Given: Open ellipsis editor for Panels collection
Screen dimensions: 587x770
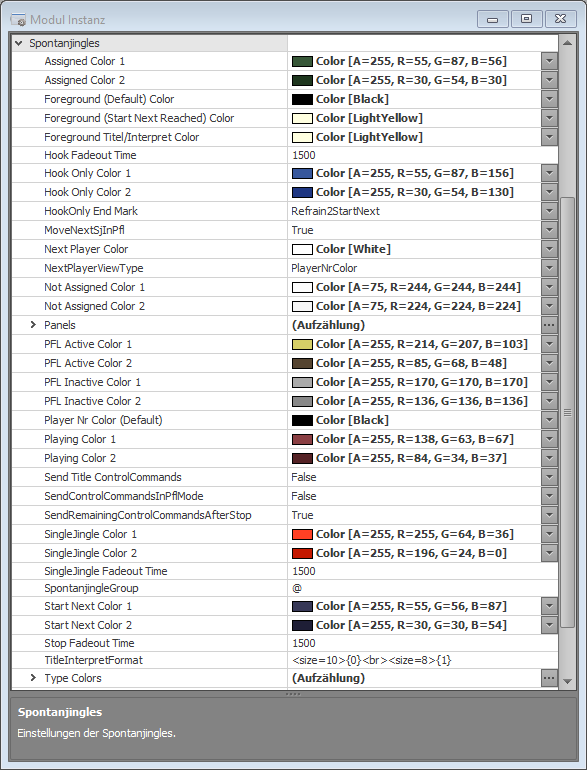Looking at the screenshot, I should click(x=549, y=325).
